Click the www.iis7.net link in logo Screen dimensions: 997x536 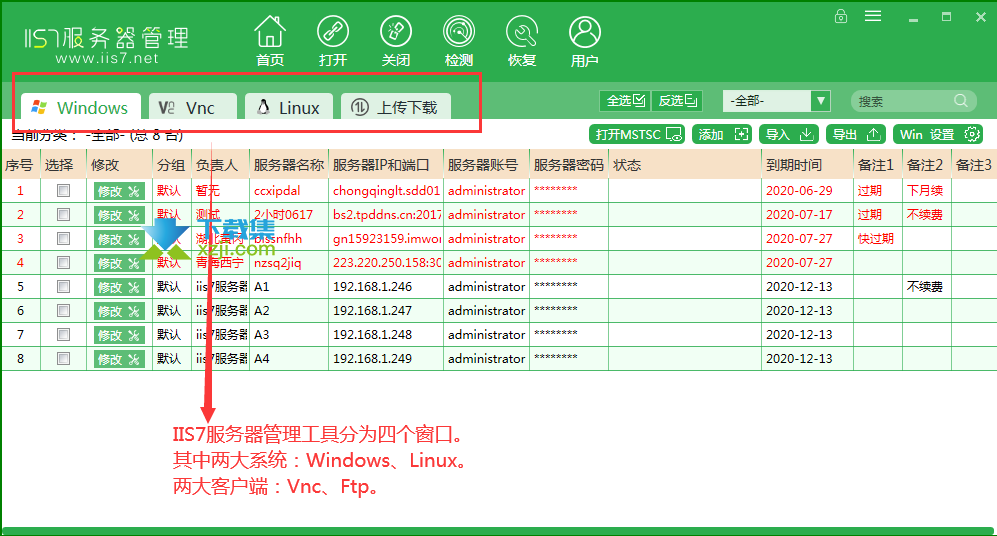[107, 58]
